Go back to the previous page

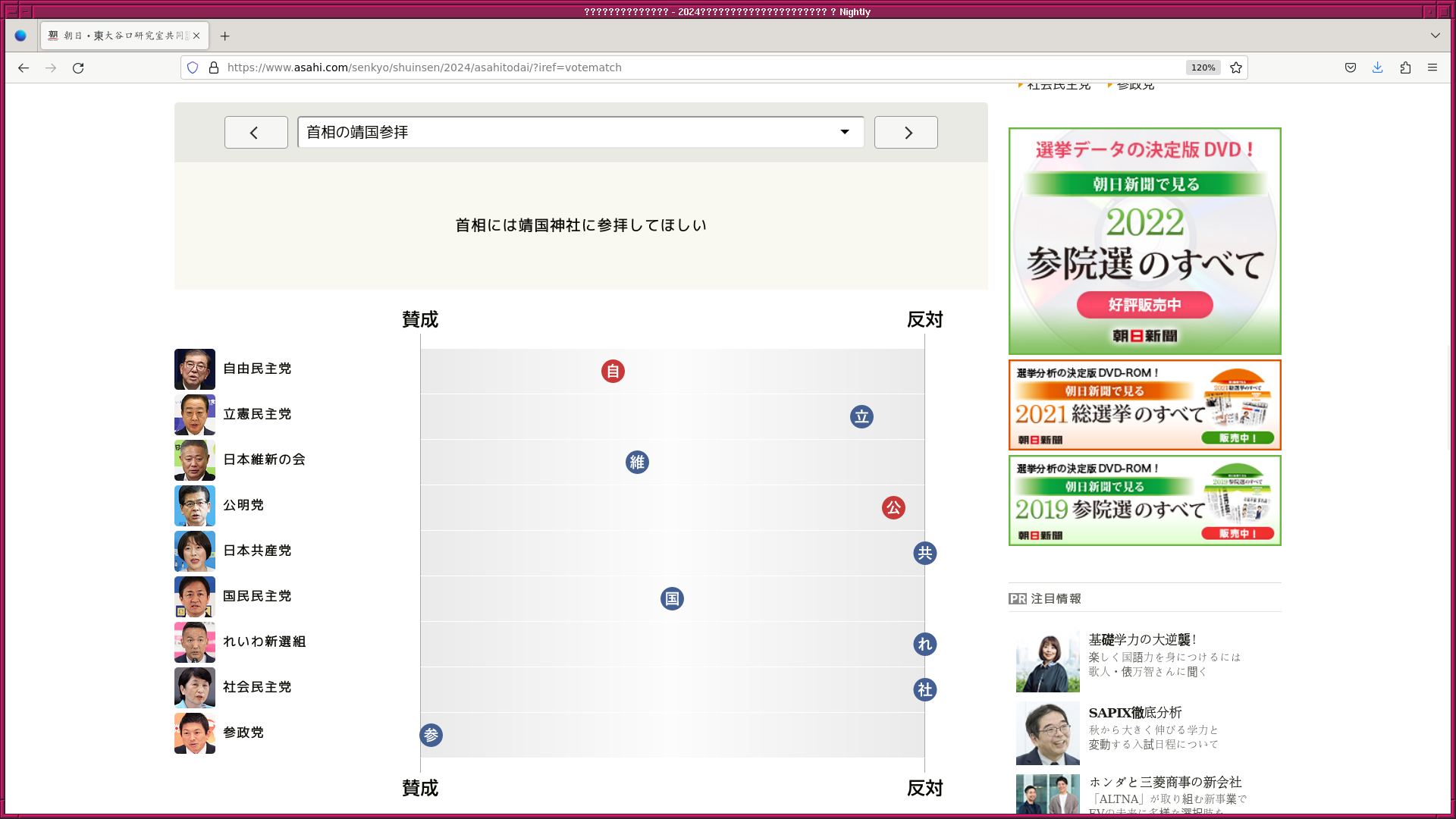click(24, 67)
